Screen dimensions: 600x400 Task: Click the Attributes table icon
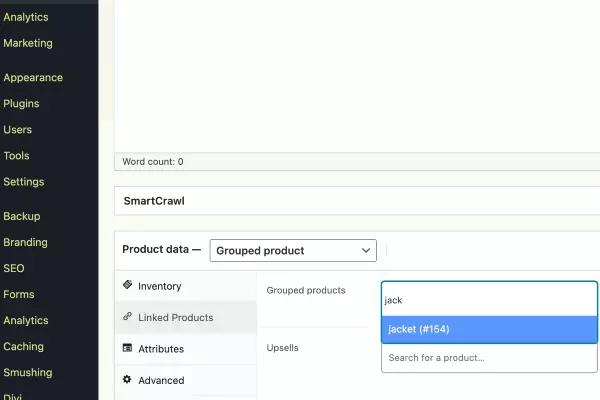(127, 349)
